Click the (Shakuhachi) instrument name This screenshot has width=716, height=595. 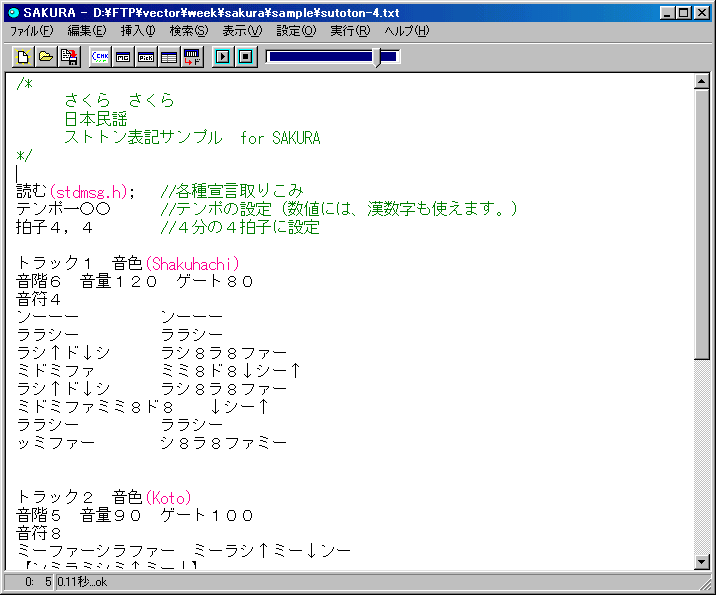192,263
